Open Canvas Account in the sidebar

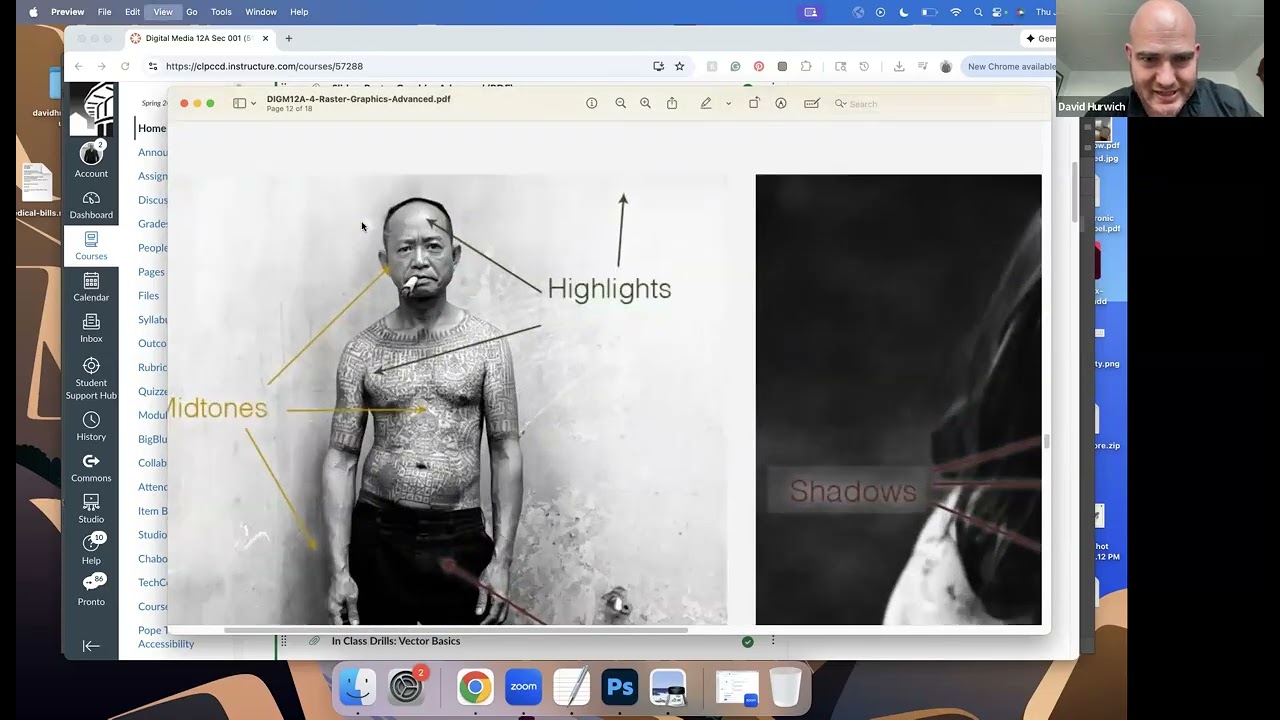pyautogui.click(x=91, y=160)
